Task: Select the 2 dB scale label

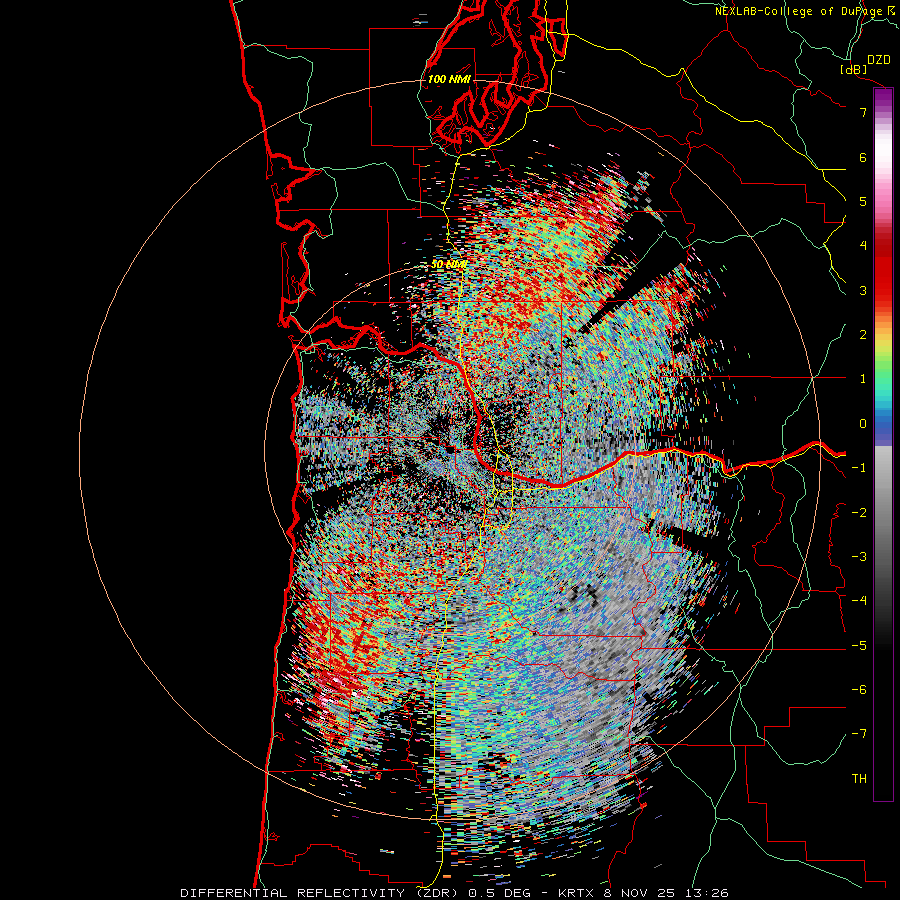Action: pyautogui.click(x=863, y=335)
